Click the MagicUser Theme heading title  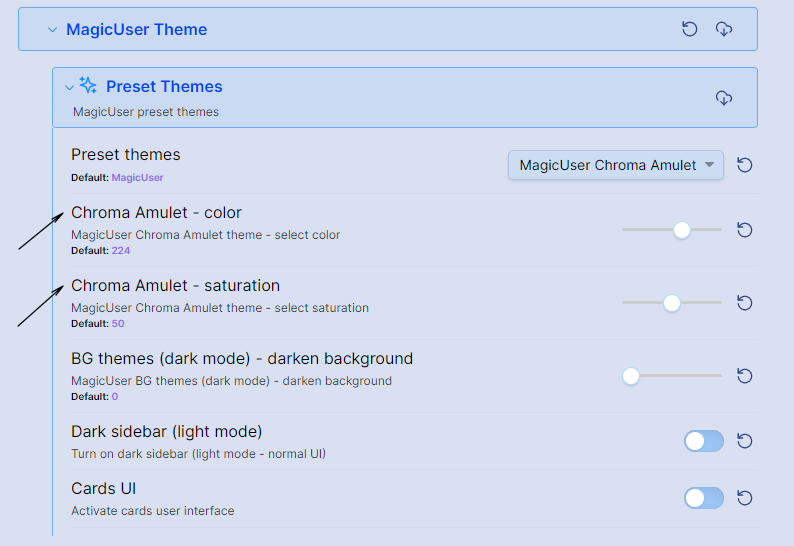click(137, 29)
